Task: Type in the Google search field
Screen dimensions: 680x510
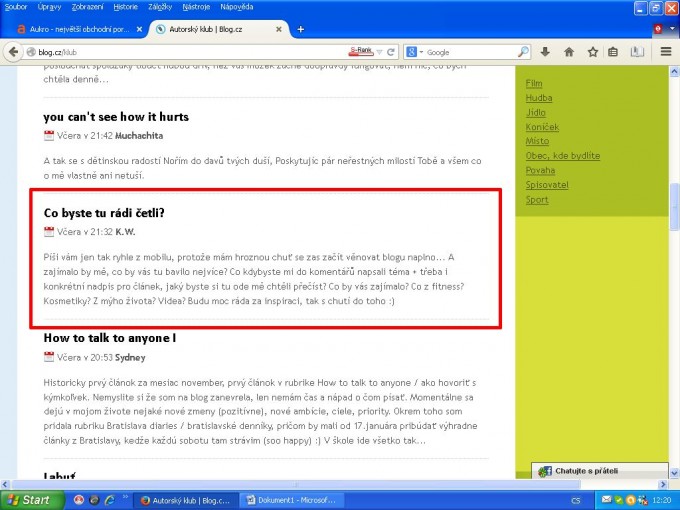Action: coord(470,52)
